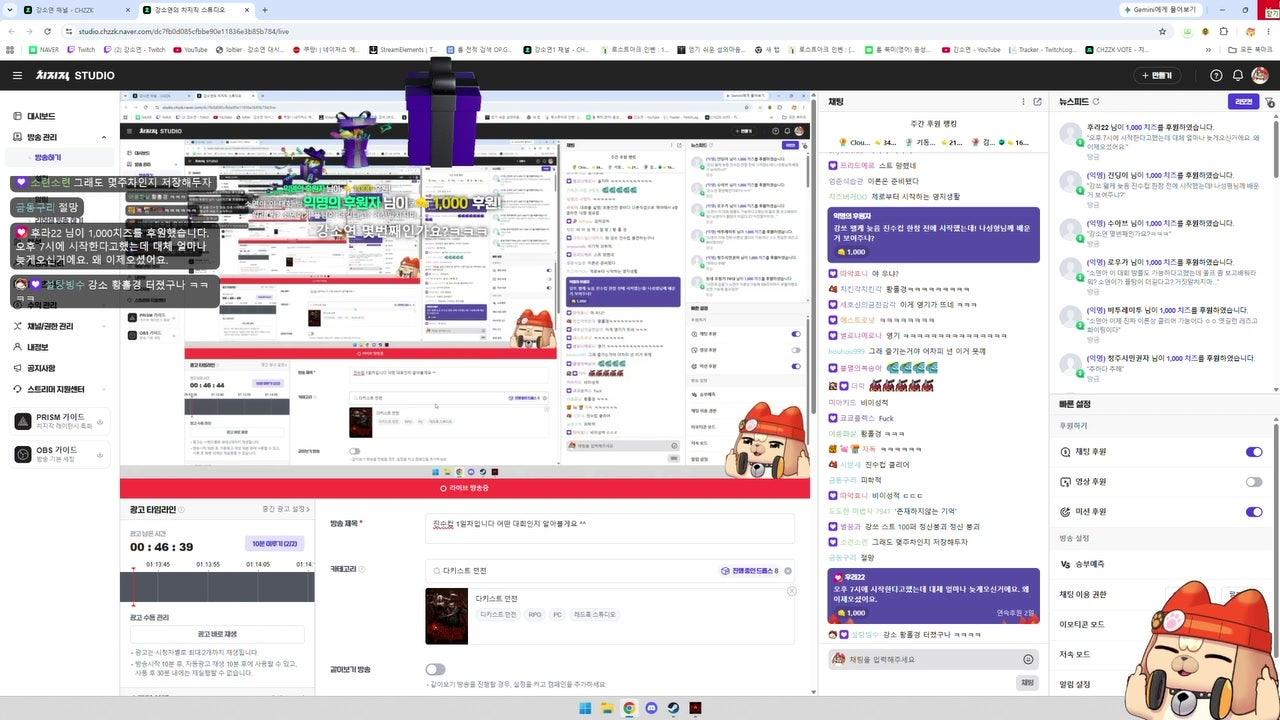
Task: Click the help question mark icon
Action: [1216, 75]
